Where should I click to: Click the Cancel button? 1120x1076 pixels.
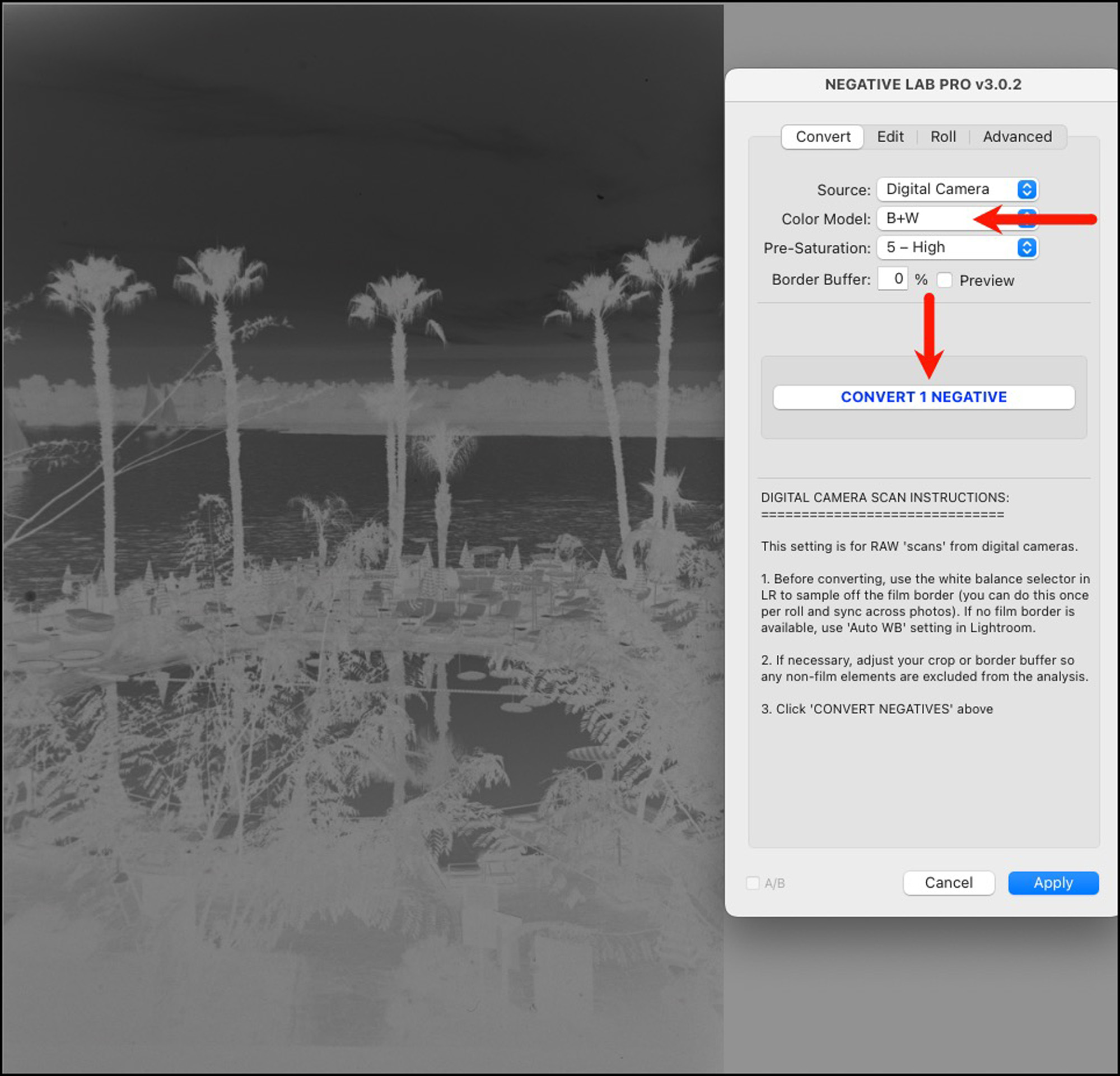click(949, 883)
